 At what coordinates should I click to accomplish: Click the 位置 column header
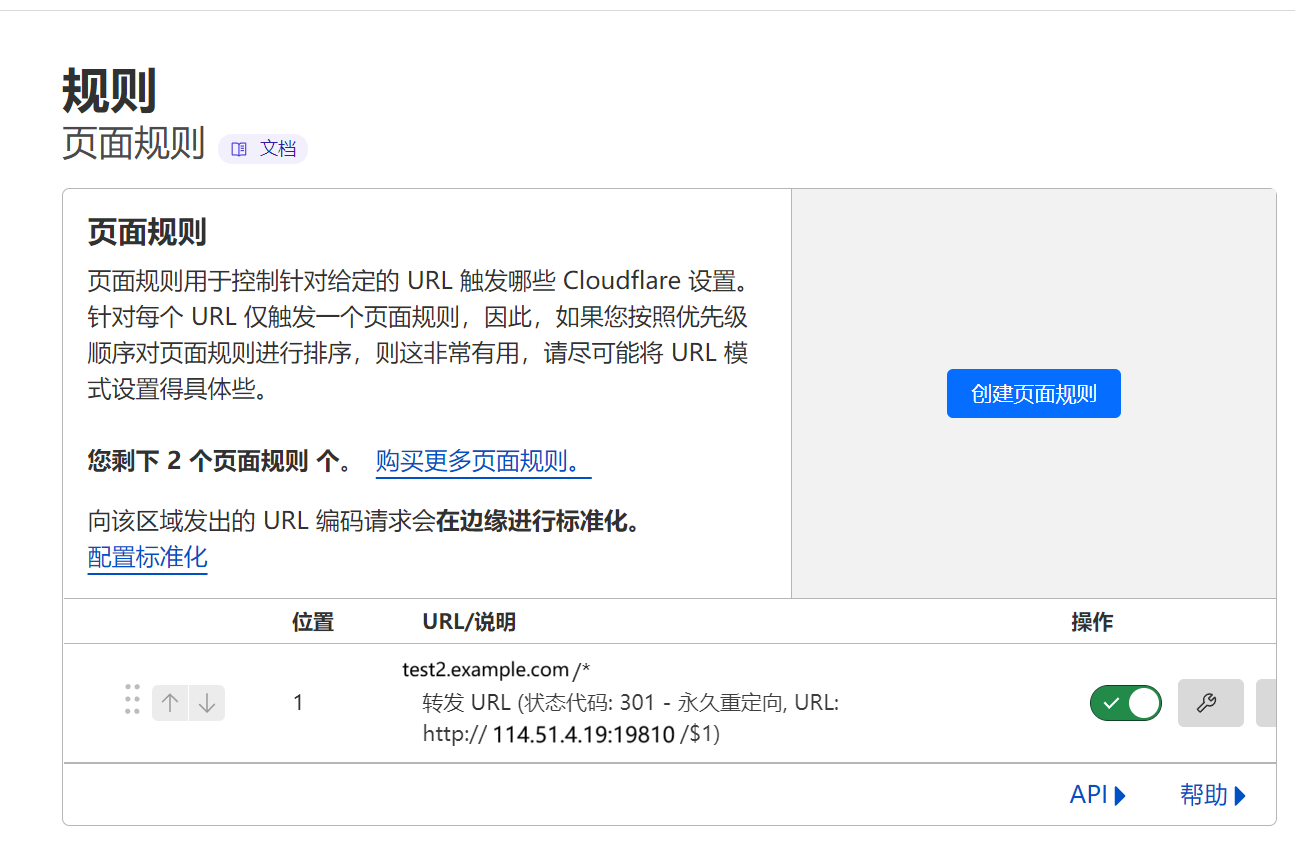[x=312, y=622]
